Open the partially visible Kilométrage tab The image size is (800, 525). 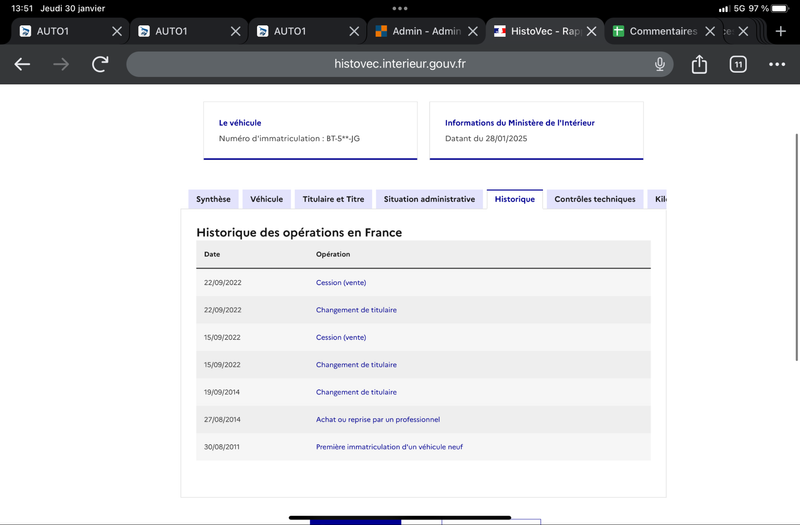coord(657,199)
